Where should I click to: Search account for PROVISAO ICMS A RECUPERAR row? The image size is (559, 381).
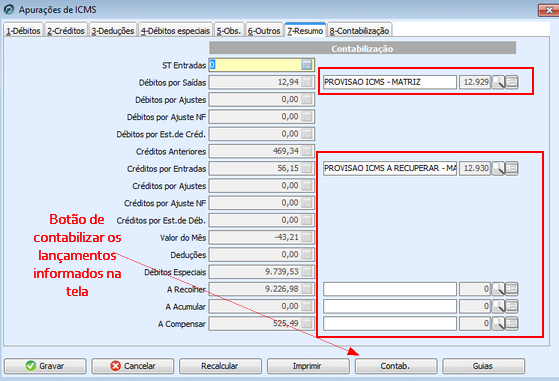click(x=498, y=168)
